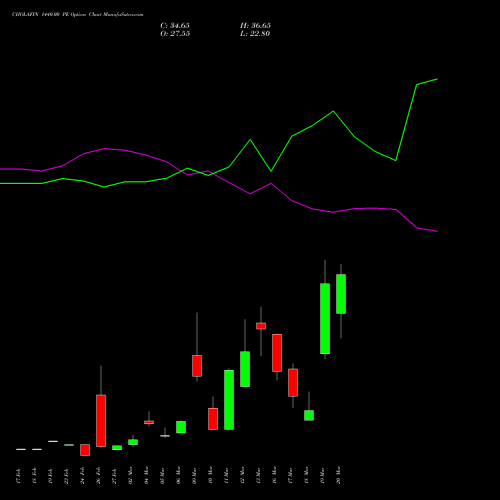Click the last green candle for 20 Mar
500x500 pixels.
tap(341, 294)
